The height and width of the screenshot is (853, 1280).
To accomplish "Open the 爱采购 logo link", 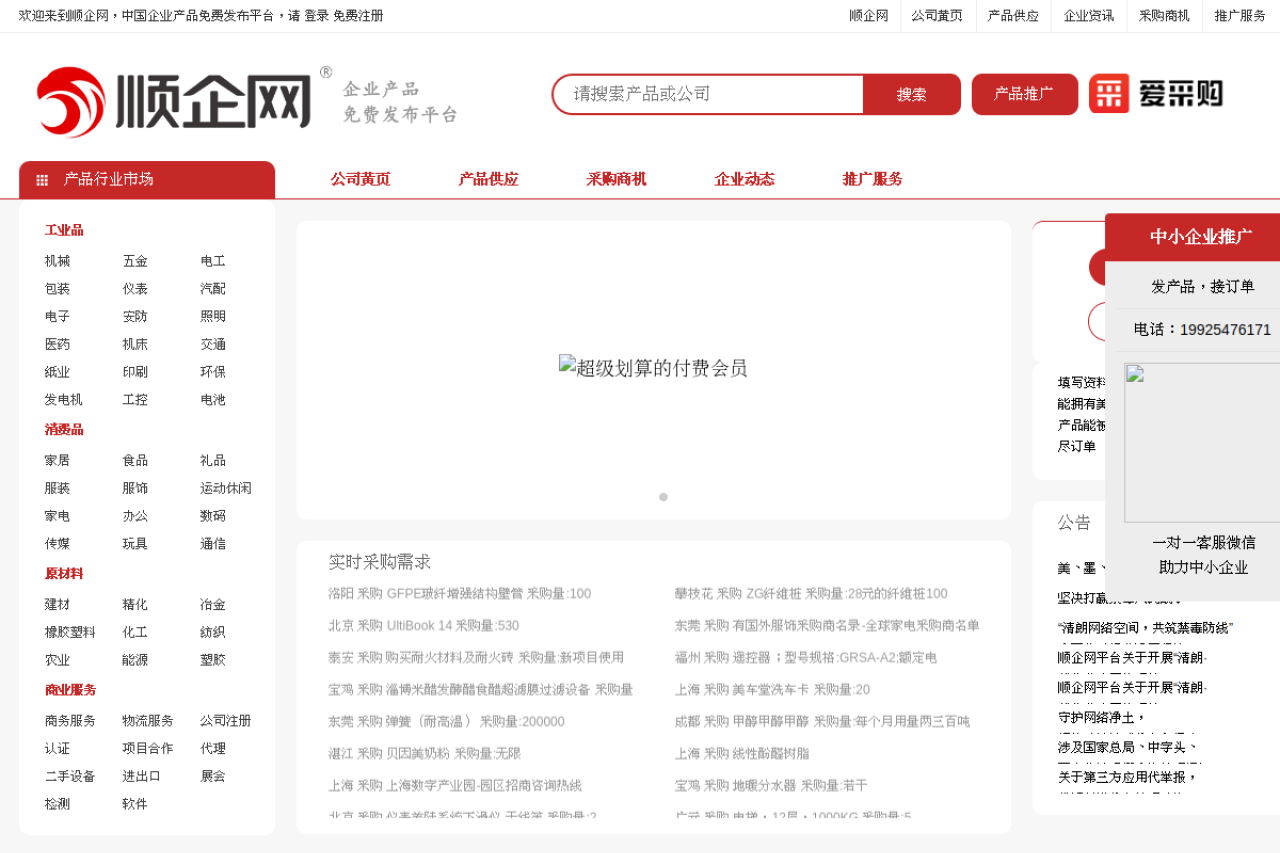I will 1156,94.
